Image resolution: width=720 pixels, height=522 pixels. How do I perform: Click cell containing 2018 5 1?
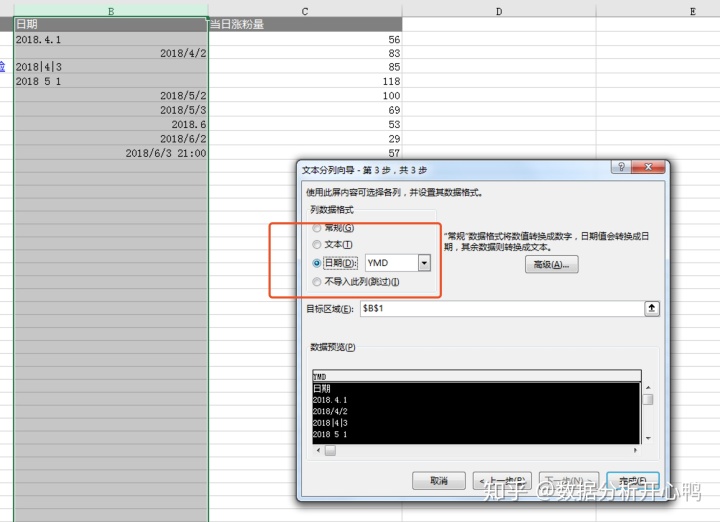click(111, 81)
